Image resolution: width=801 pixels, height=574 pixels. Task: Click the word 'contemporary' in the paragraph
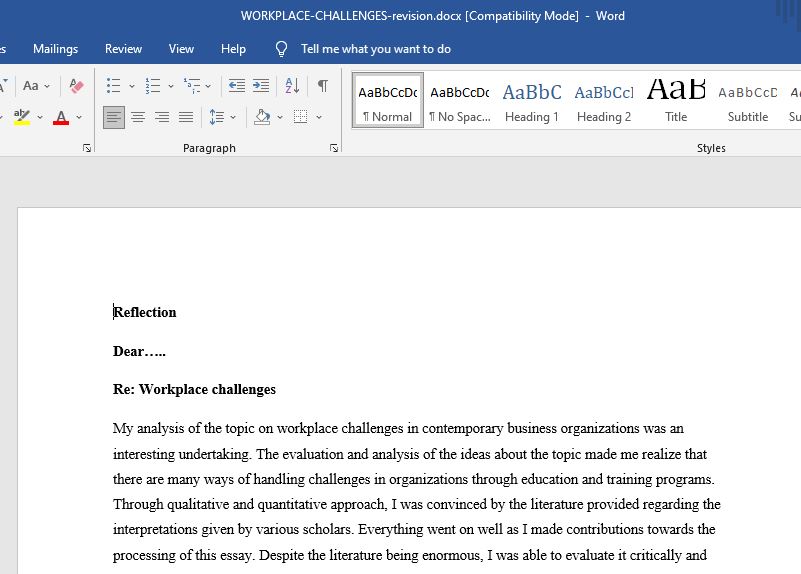(x=463, y=428)
